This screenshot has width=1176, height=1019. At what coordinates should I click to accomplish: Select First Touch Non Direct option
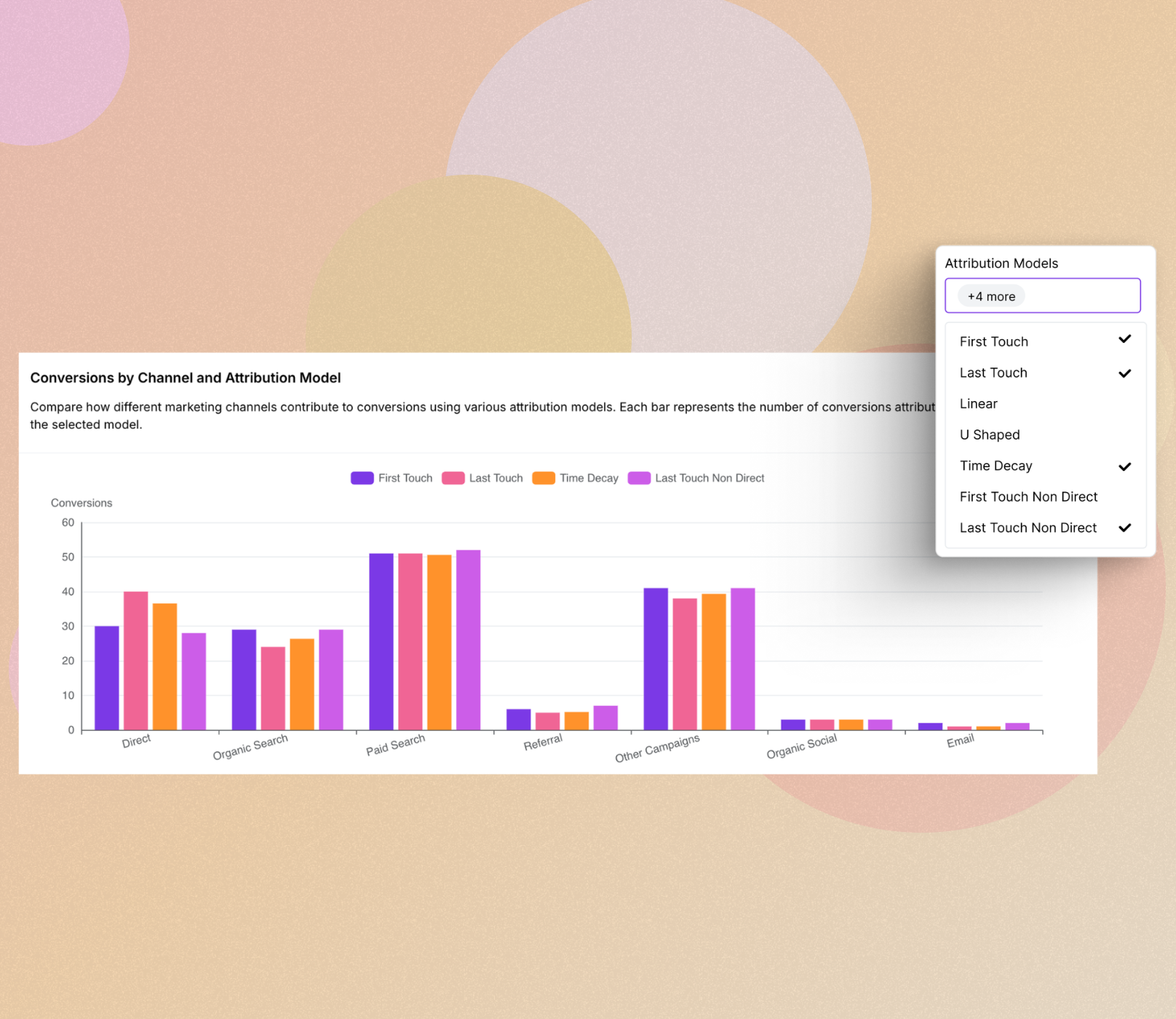(1045, 496)
